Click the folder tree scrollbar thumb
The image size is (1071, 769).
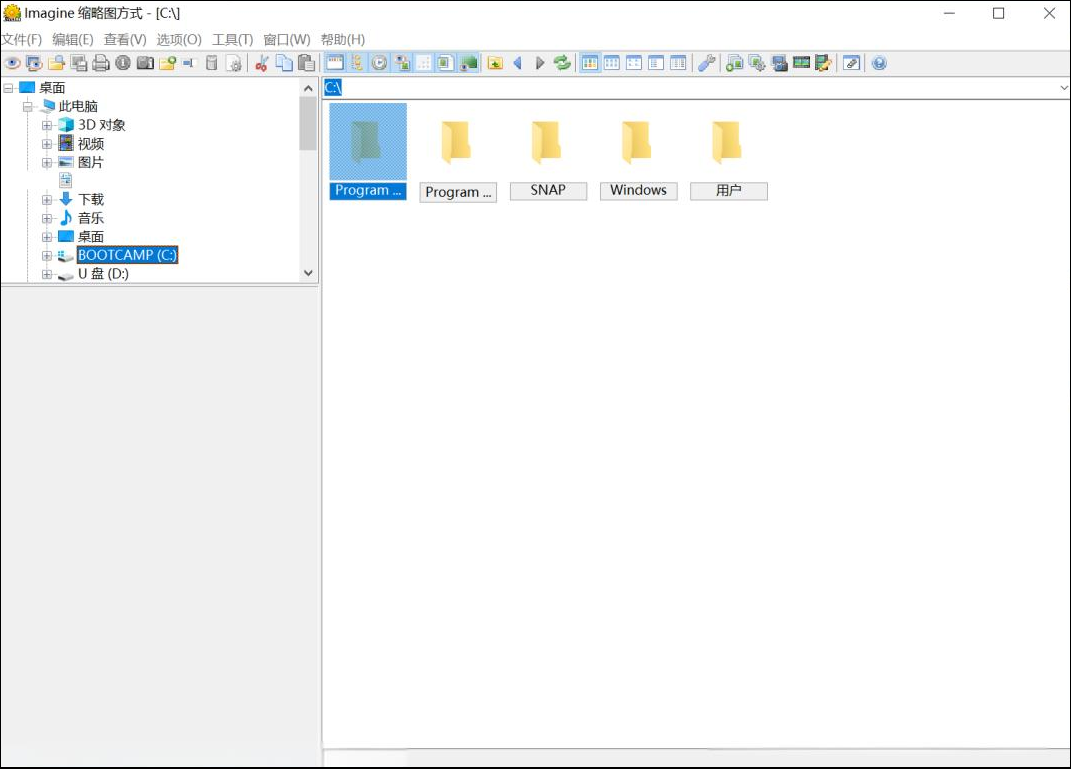(308, 123)
